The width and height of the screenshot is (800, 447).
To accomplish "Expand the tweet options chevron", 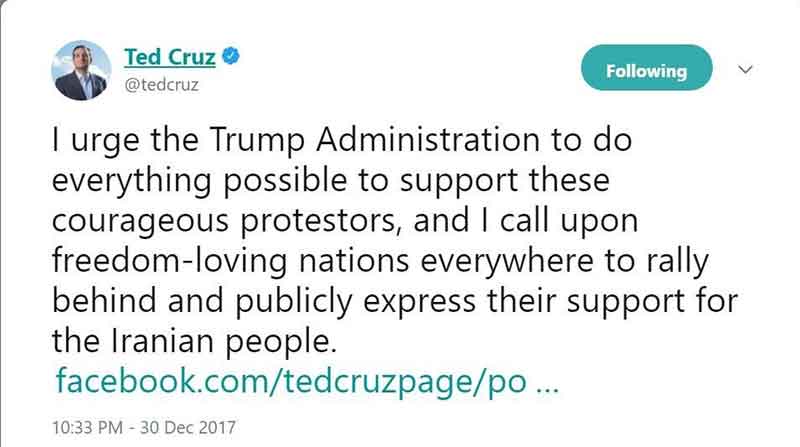I will point(744,70).
